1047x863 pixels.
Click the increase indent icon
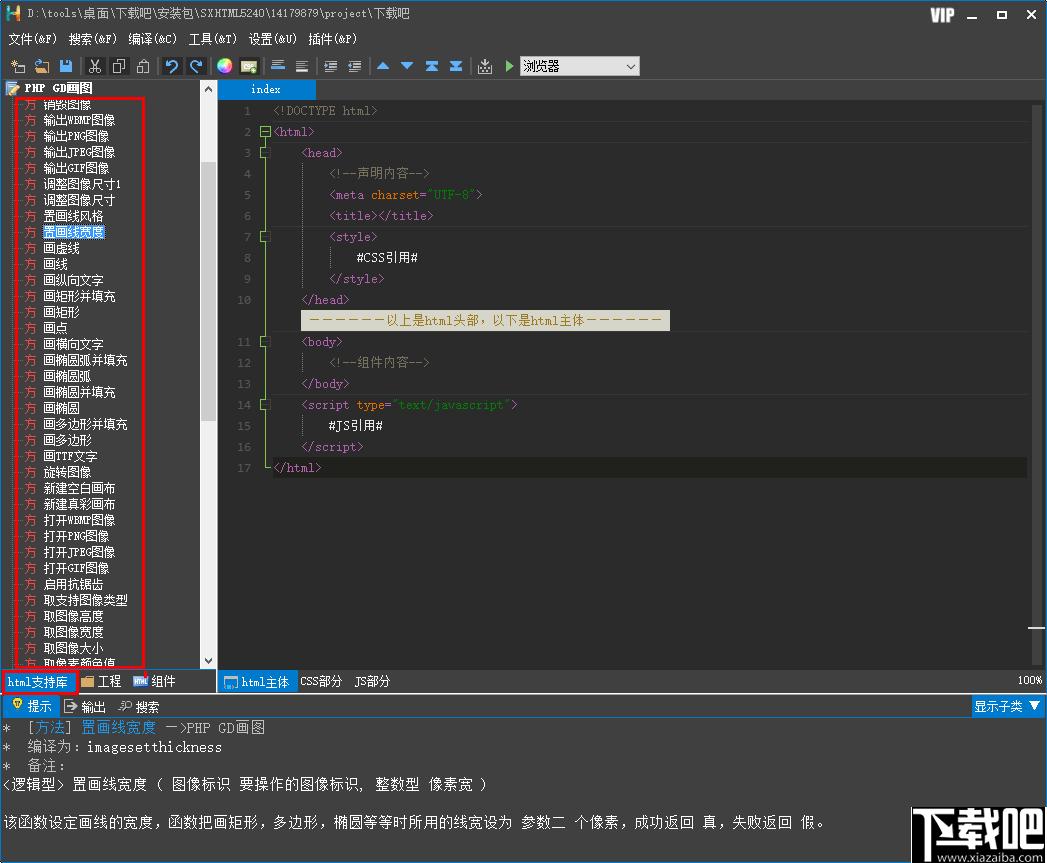point(331,66)
